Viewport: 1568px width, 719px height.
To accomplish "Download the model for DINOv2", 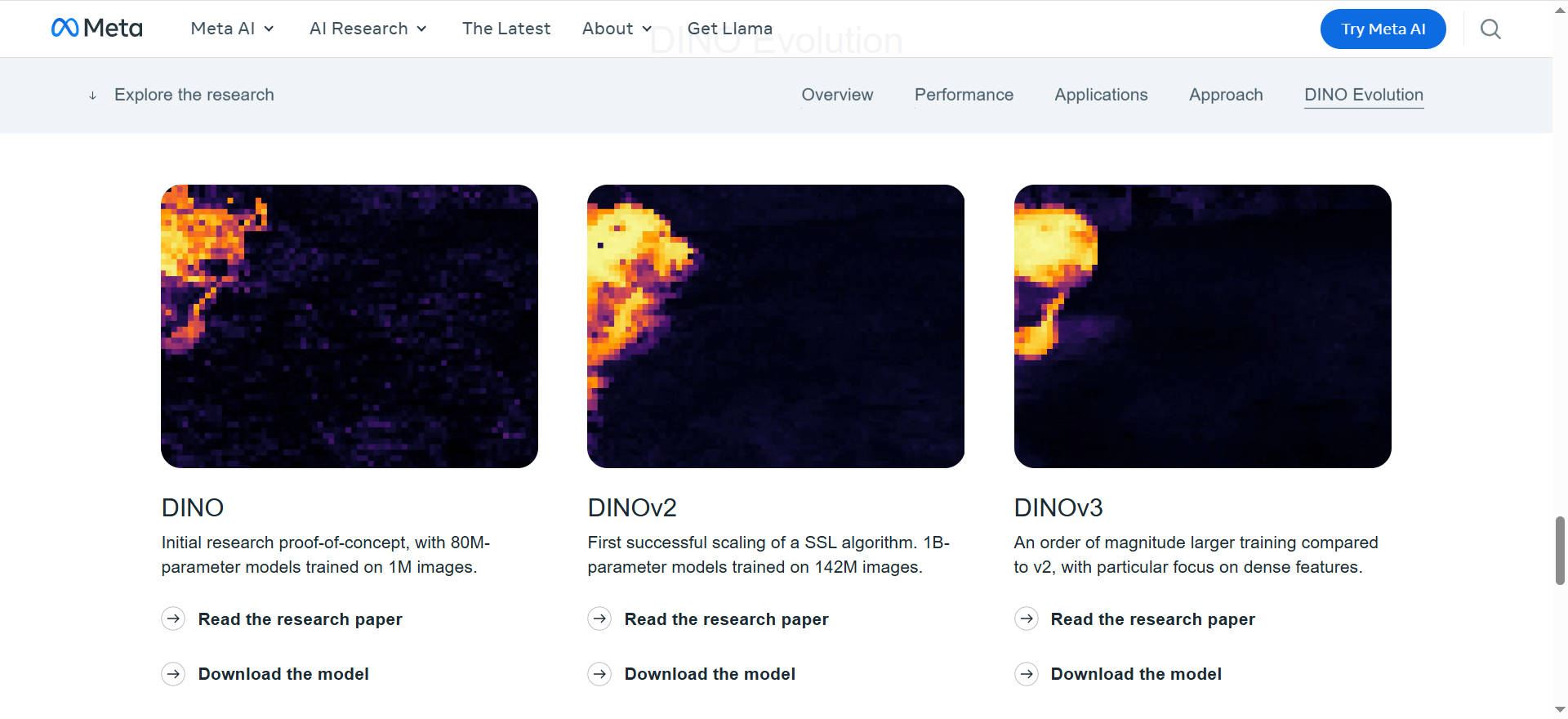I will click(710, 674).
